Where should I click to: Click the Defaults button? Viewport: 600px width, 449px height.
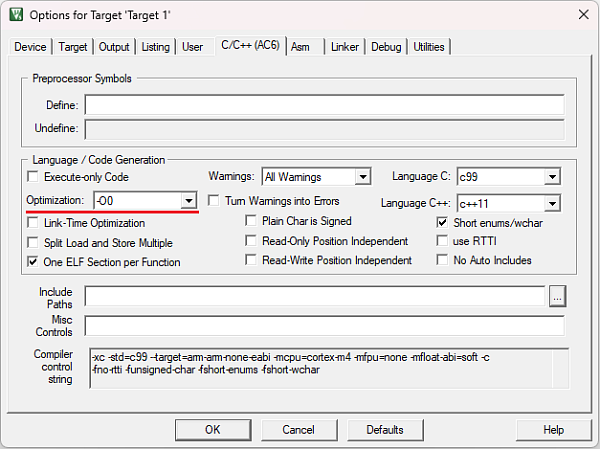[385, 429]
